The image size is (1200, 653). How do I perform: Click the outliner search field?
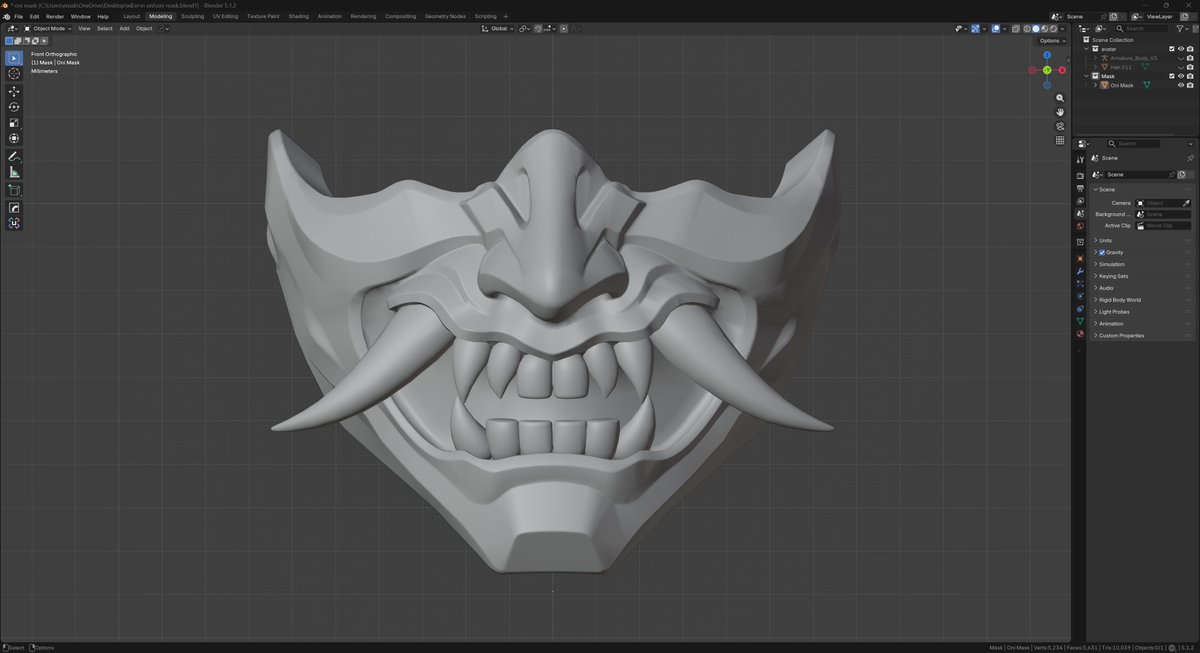pos(1144,28)
